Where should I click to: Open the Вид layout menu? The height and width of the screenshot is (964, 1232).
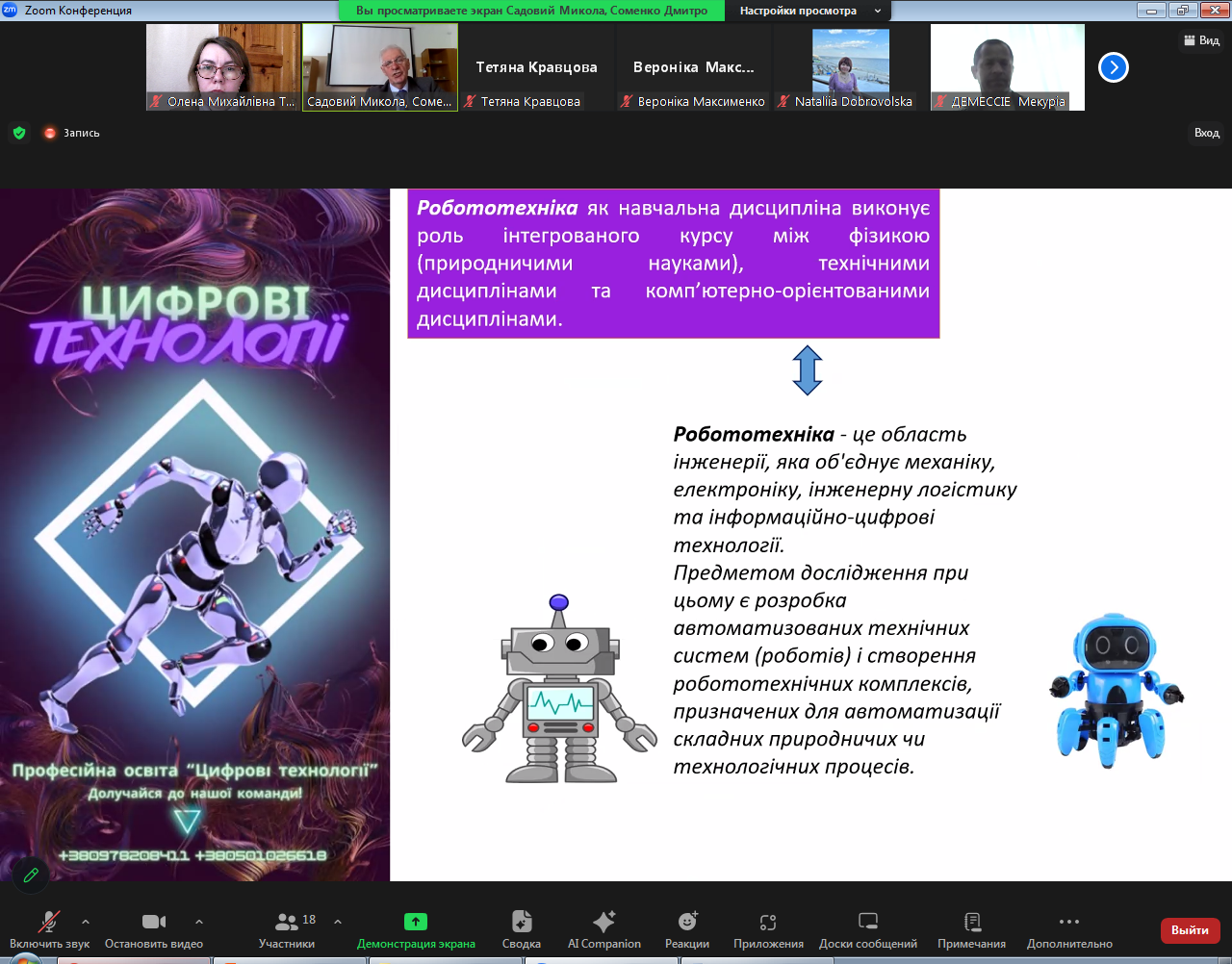pos(1200,40)
